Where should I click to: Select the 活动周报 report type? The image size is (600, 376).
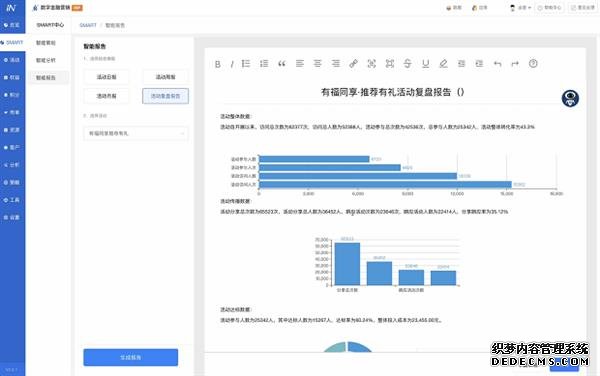point(165,77)
